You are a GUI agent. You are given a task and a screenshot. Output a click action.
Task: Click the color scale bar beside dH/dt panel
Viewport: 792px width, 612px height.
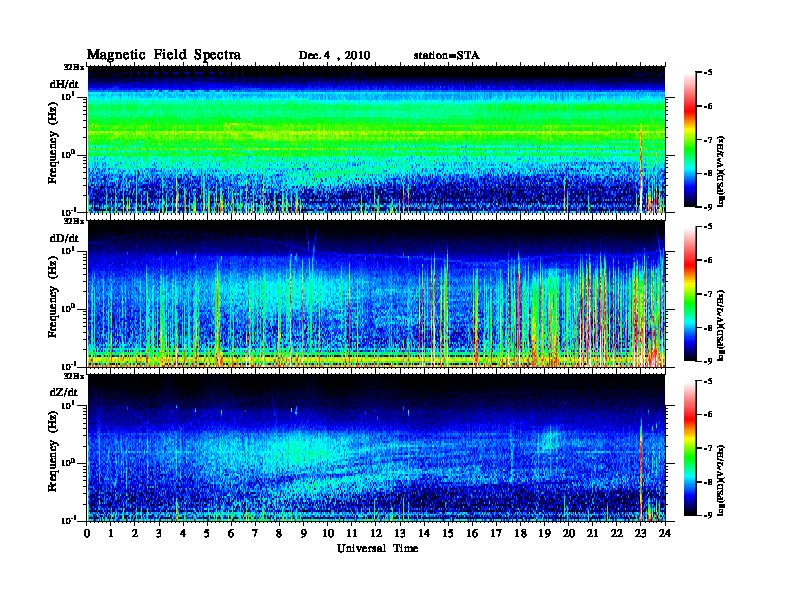click(690, 140)
